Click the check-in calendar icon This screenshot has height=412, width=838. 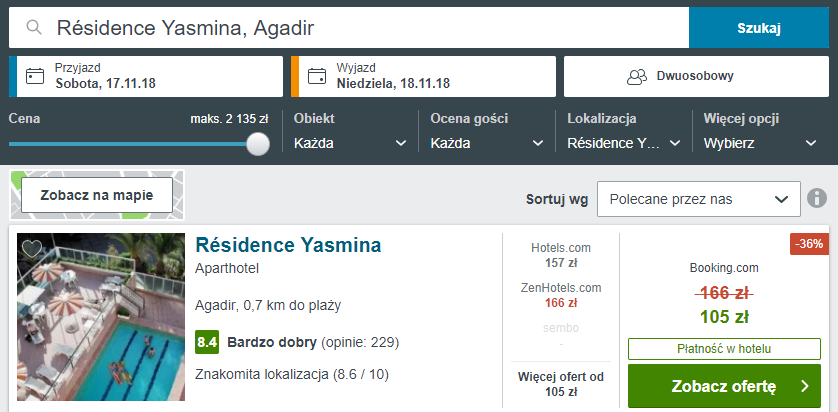click(x=35, y=76)
